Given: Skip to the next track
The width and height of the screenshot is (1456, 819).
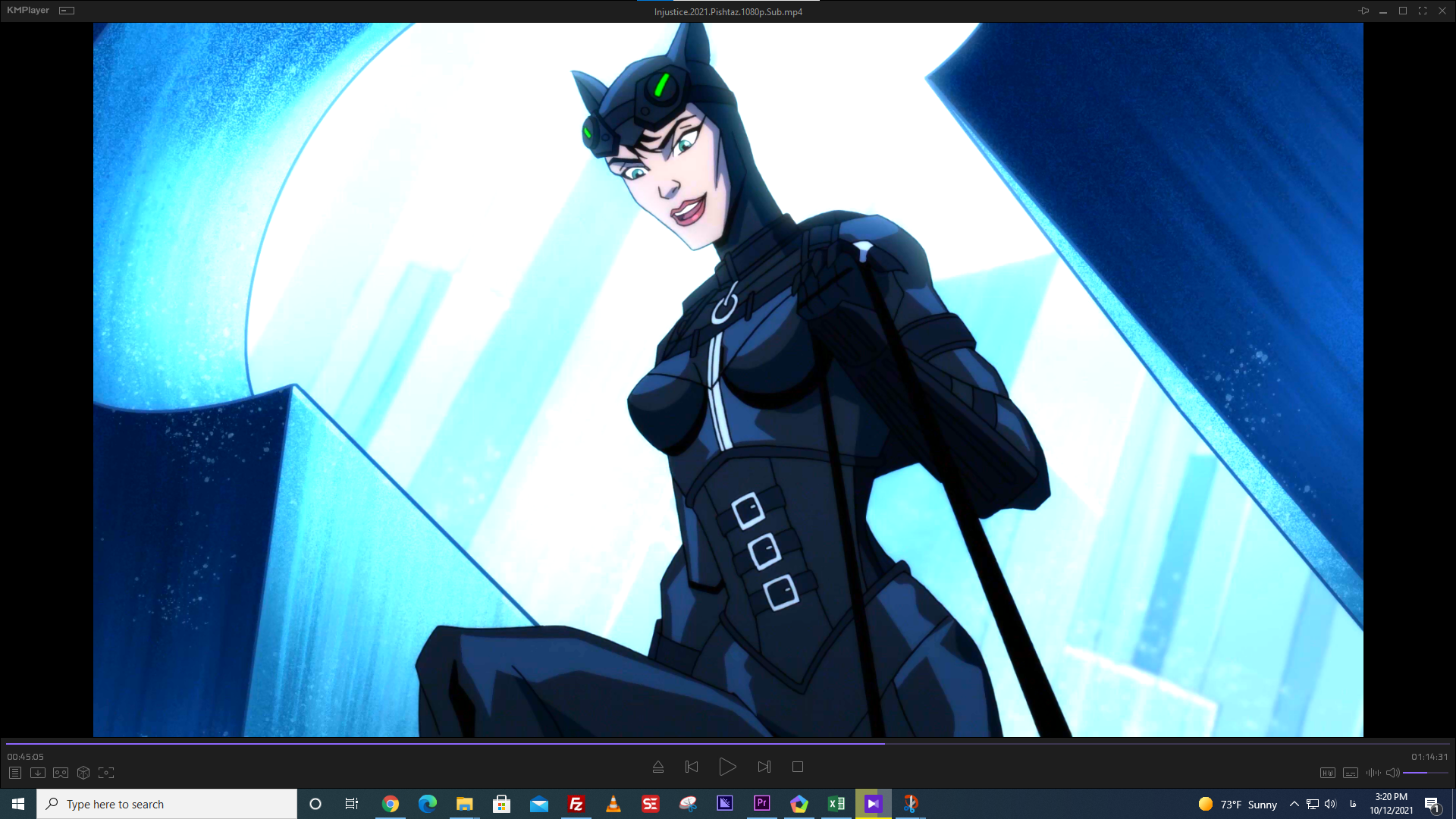Looking at the screenshot, I should tap(764, 767).
